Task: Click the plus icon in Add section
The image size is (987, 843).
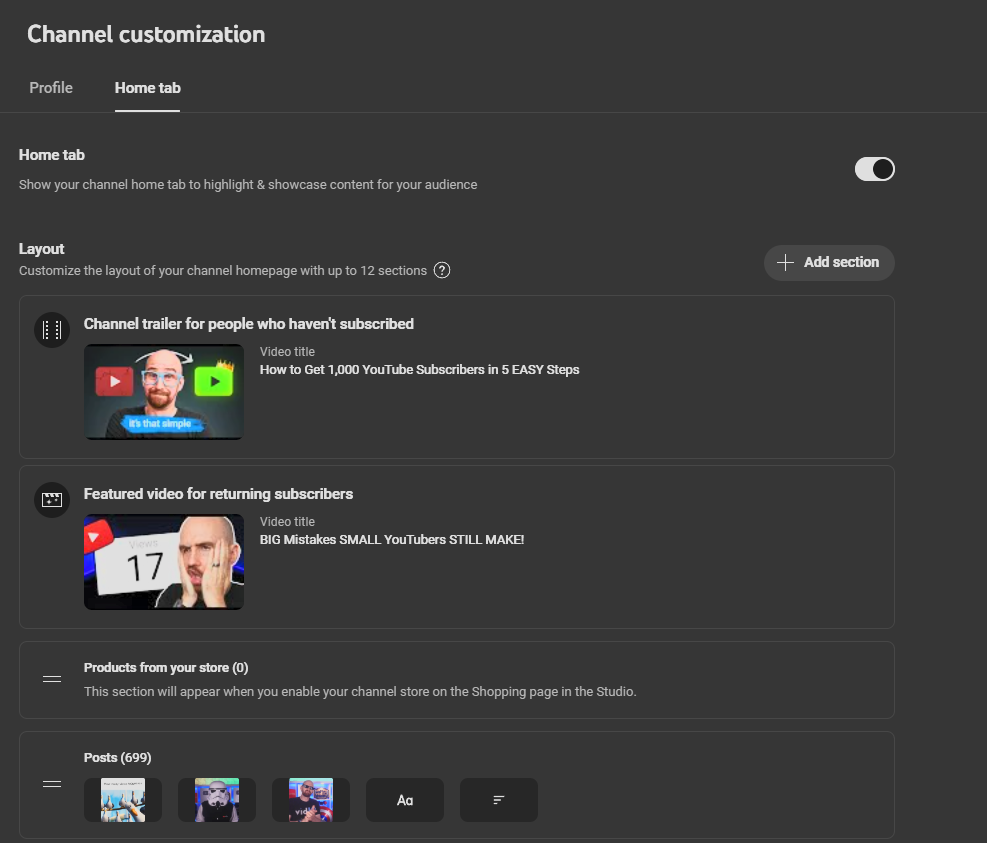Action: tap(785, 263)
